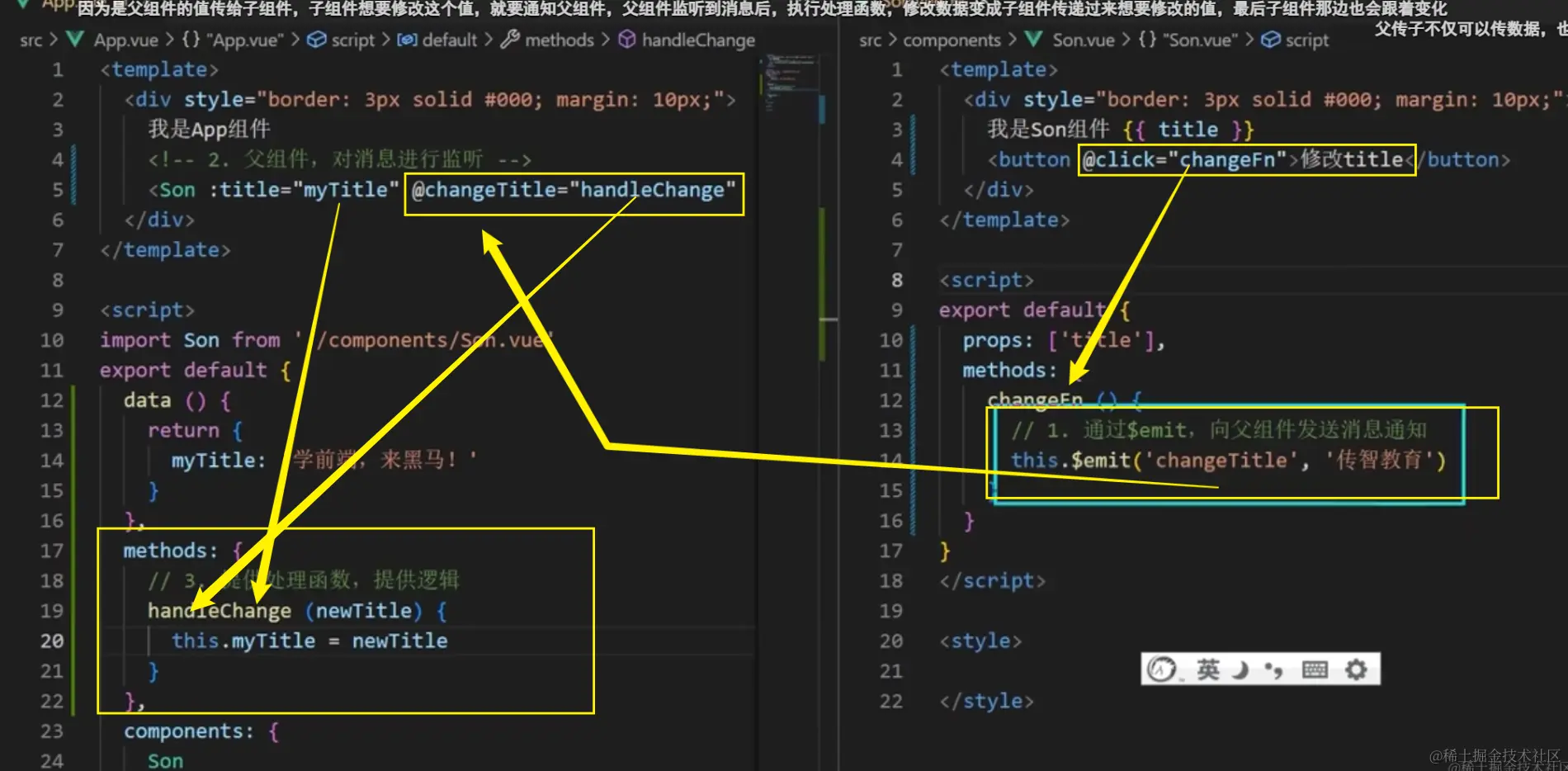The width and height of the screenshot is (1568, 771).
Task: Toggle the punctuation mode icon in IME bar
Action: pos(1273,669)
